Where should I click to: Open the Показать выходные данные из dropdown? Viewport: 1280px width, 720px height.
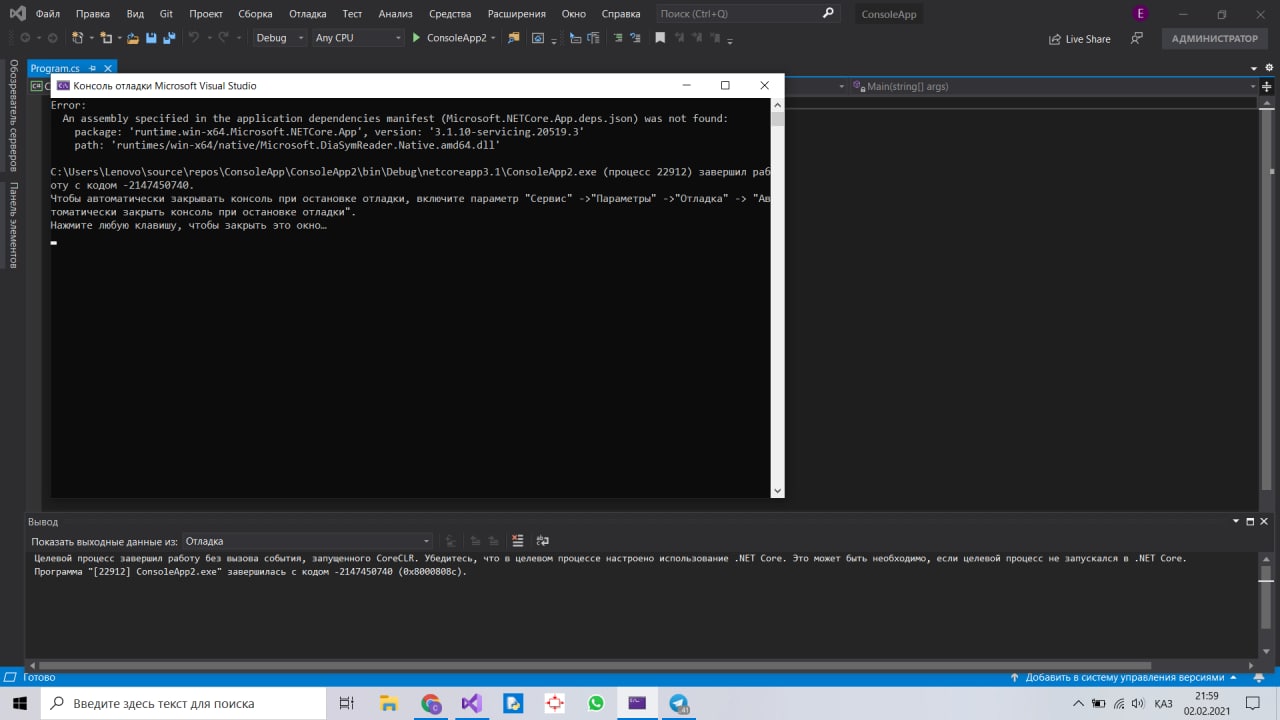[307, 541]
